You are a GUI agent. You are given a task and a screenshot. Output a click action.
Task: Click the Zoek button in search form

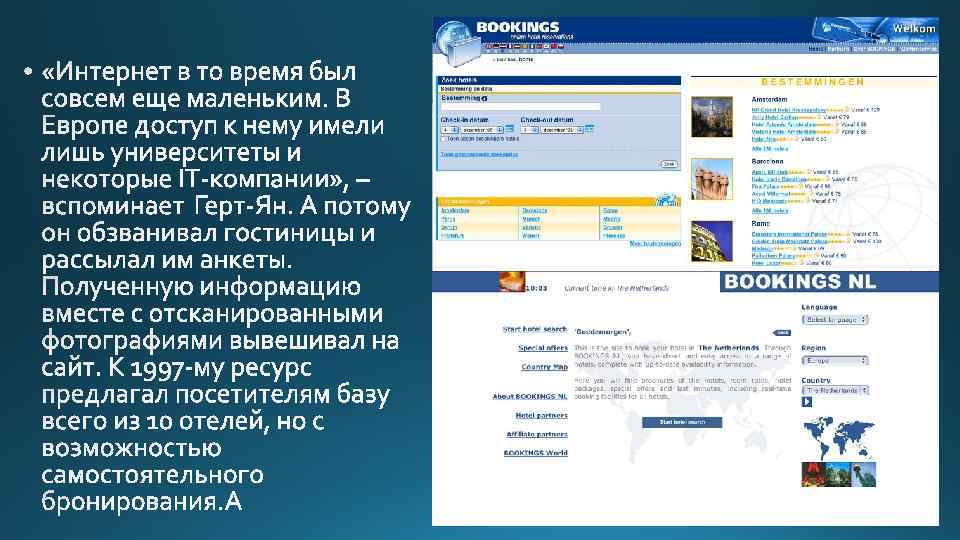click(x=669, y=164)
